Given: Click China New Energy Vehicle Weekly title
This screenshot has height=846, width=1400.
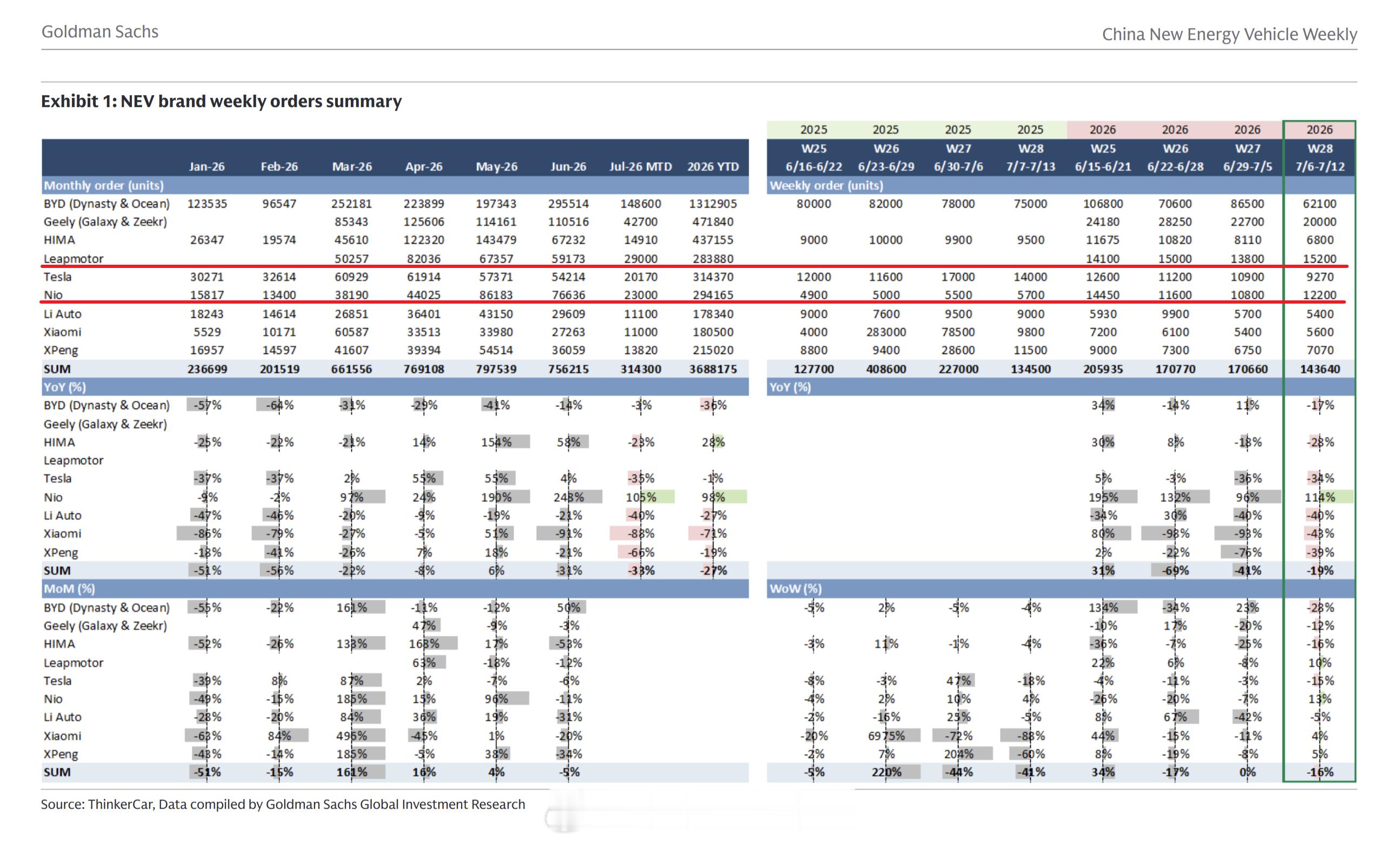Looking at the screenshot, I should click(x=1229, y=35).
